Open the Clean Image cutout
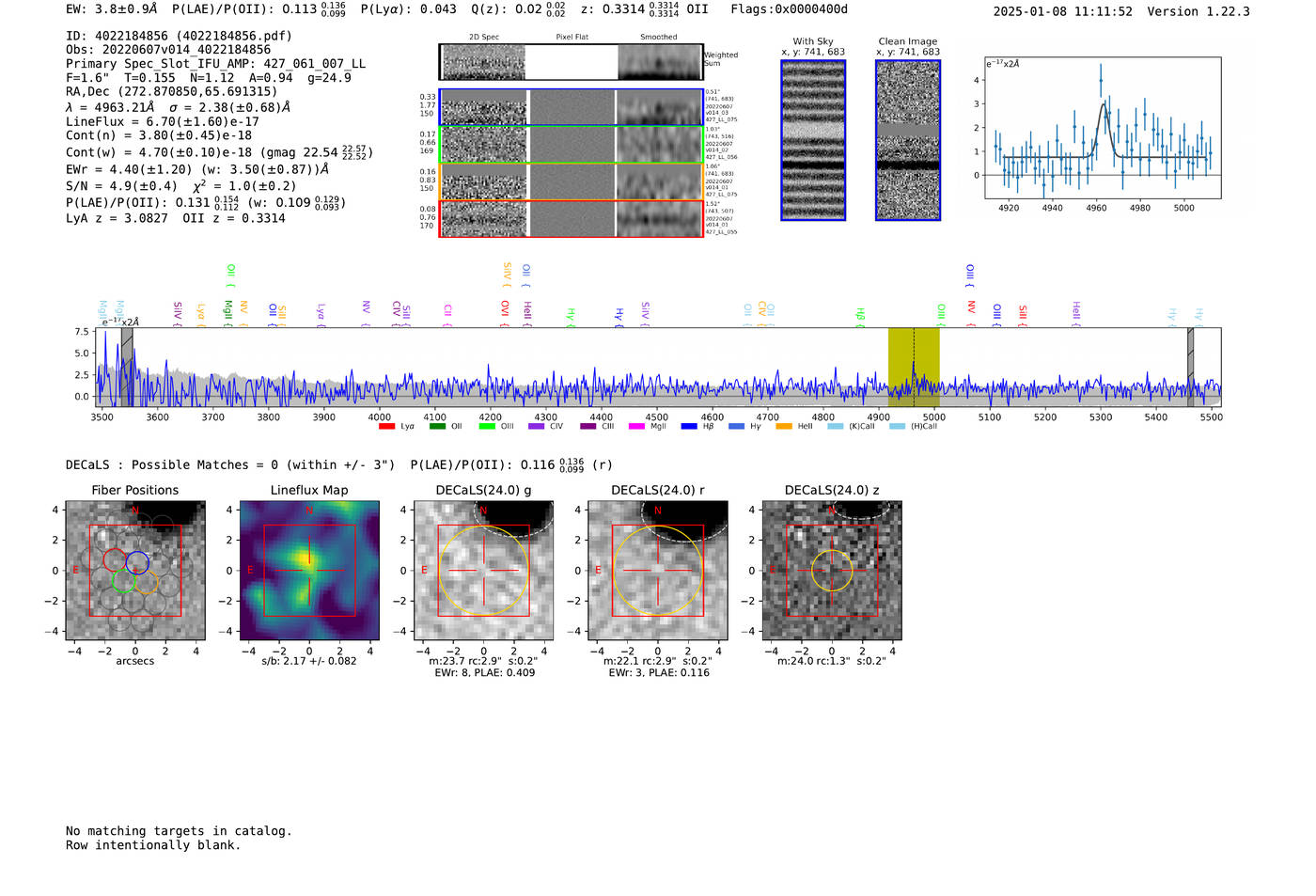The height and width of the screenshot is (896, 1316). [908, 140]
